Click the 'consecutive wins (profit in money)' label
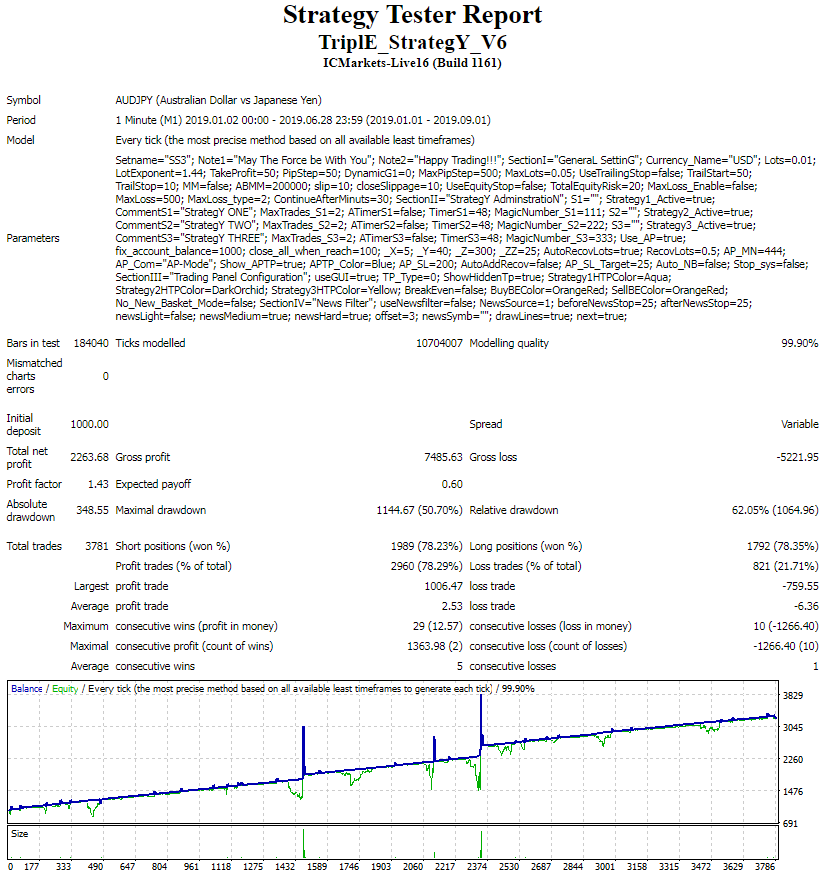 [x=196, y=626]
